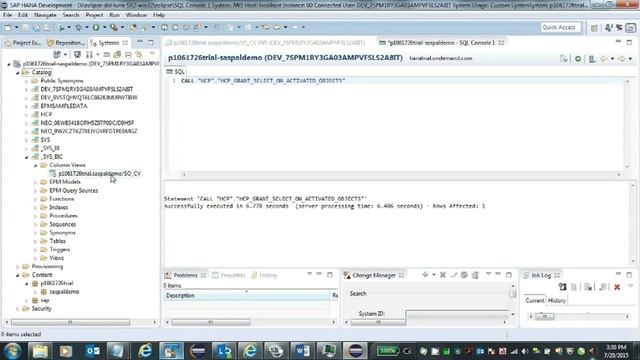Open the History tab in Job Log
The height and width of the screenshot is (360, 640).
point(556,300)
